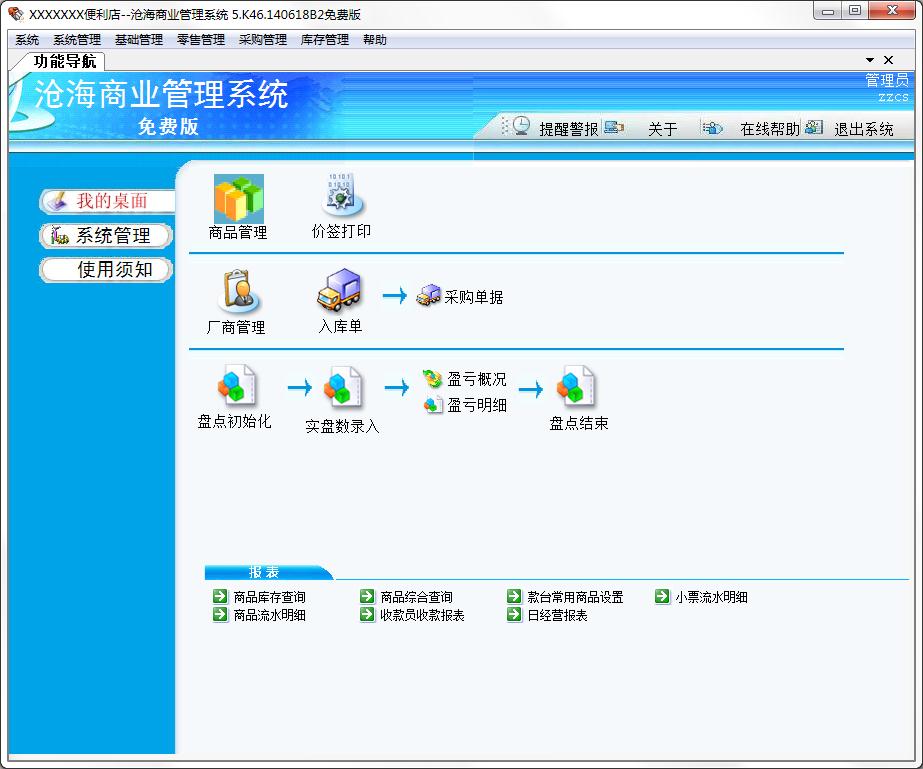Click the icon before 退出系统

(x=814, y=127)
